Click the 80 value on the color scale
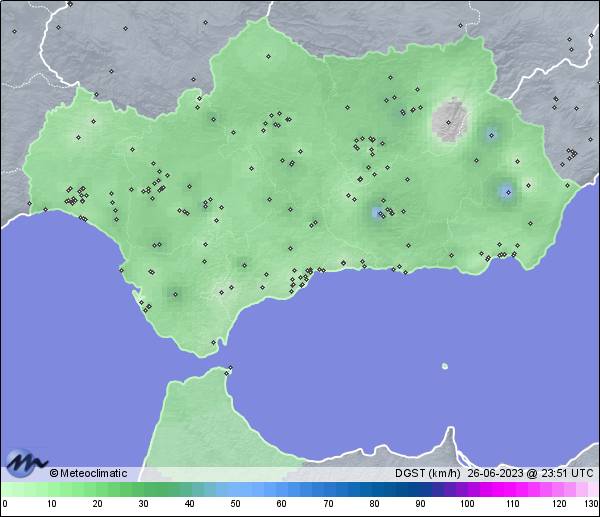Screen dimensions: 600x517 click(374, 504)
